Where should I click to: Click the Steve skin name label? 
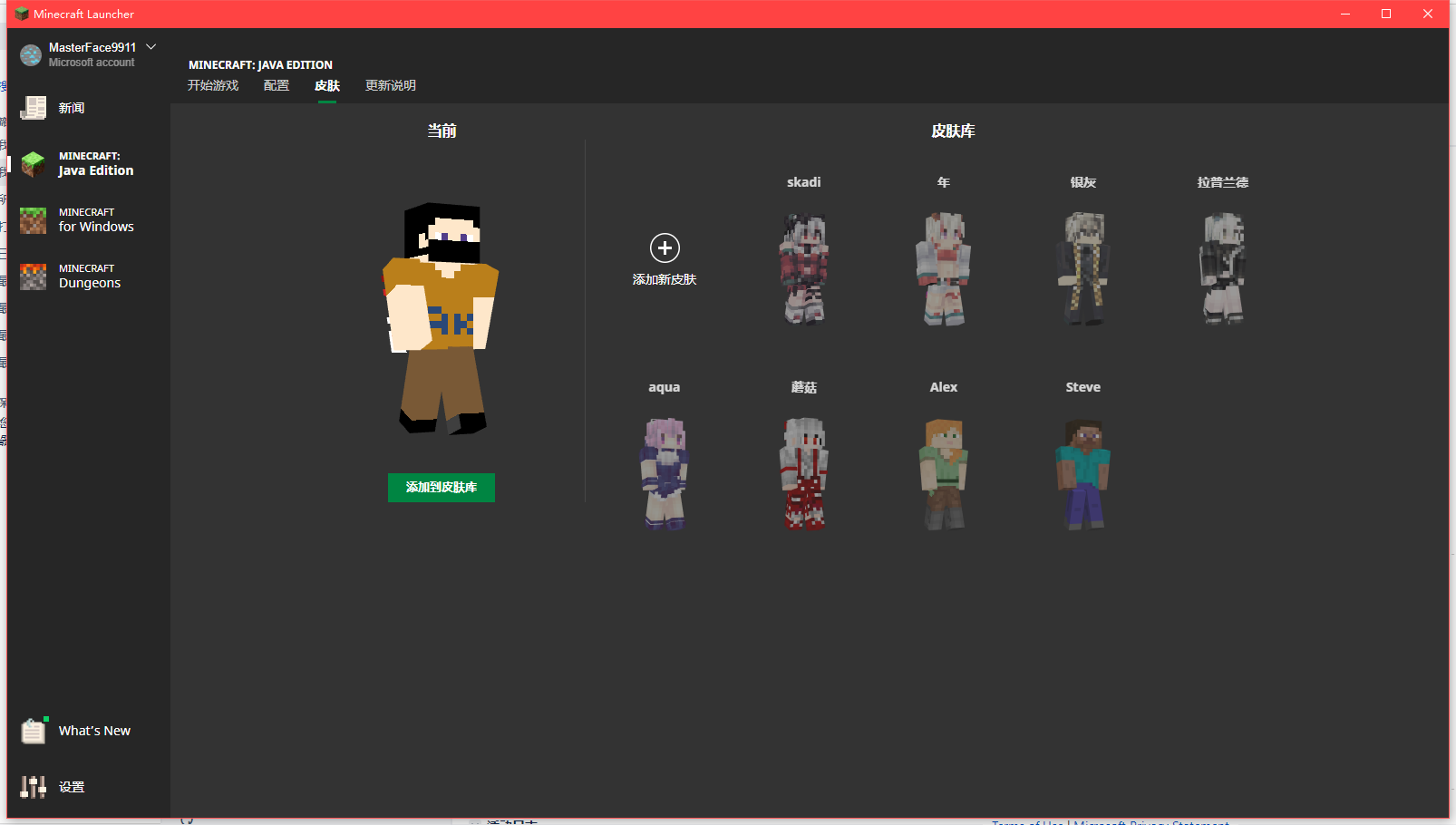click(1083, 387)
